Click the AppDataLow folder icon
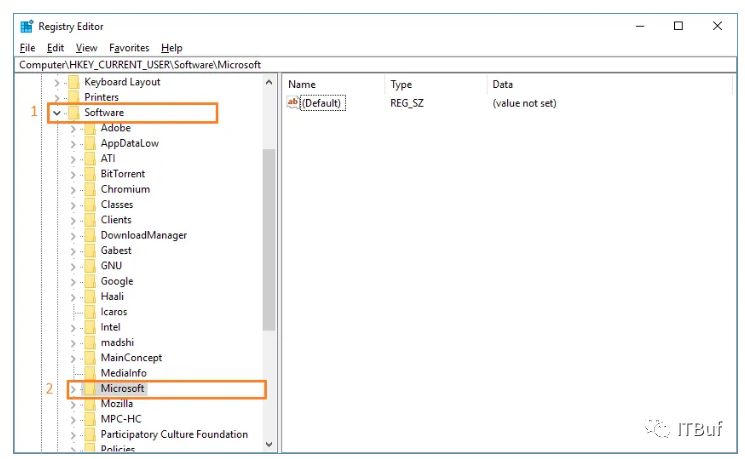The height and width of the screenshot is (459, 745). tap(90, 143)
